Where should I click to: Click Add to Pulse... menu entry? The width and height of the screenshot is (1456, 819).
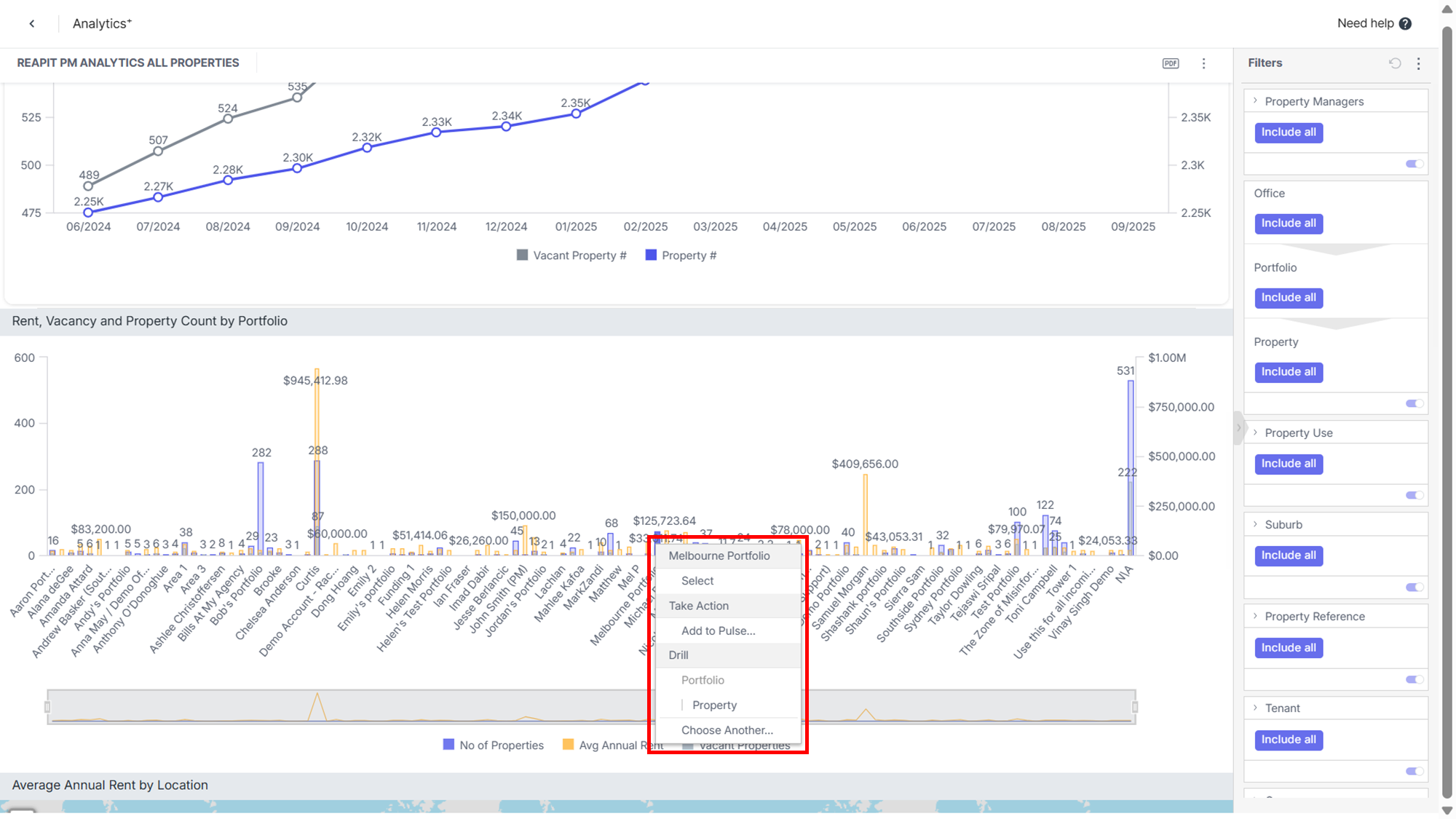[728, 630]
